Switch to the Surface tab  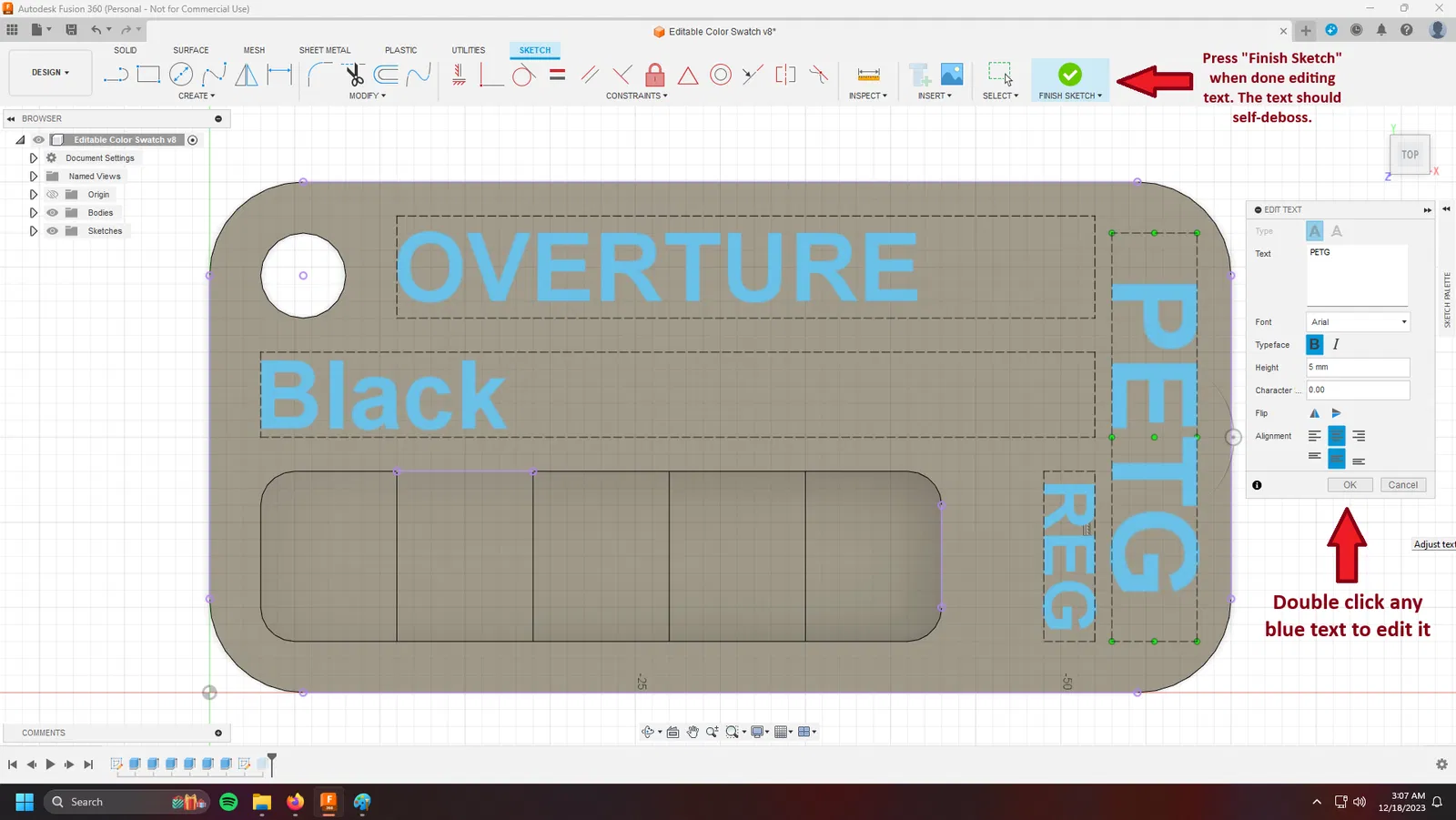(191, 50)
